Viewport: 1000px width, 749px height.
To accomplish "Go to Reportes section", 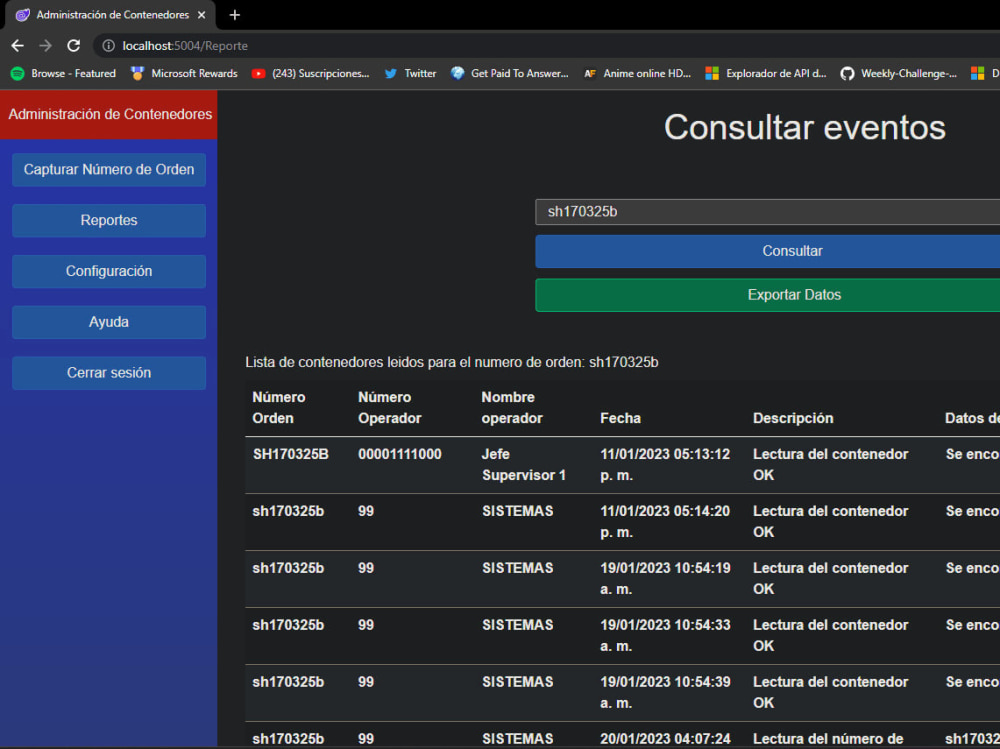I will (109, 221).
